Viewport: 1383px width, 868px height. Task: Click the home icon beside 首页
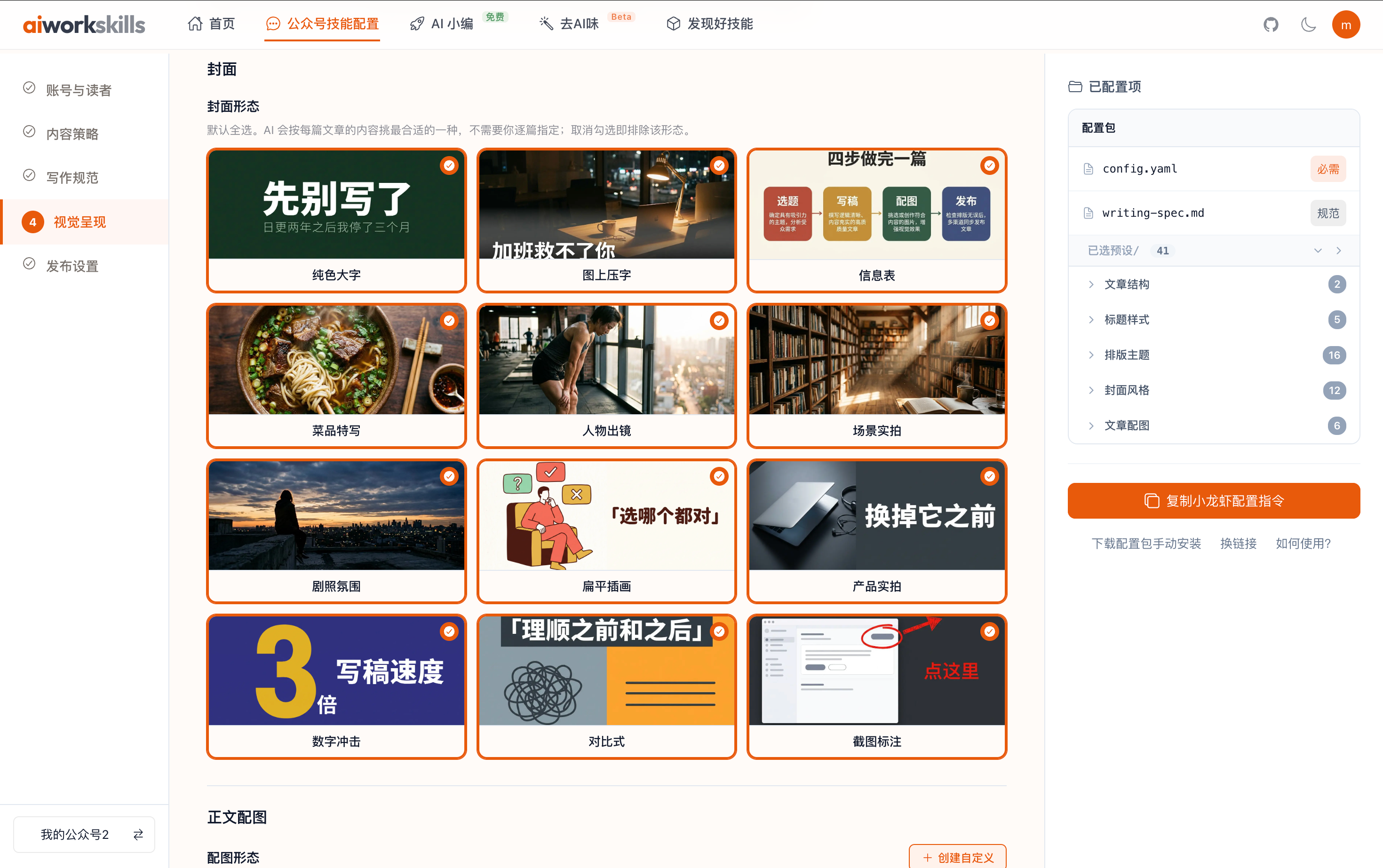[195, 24]
